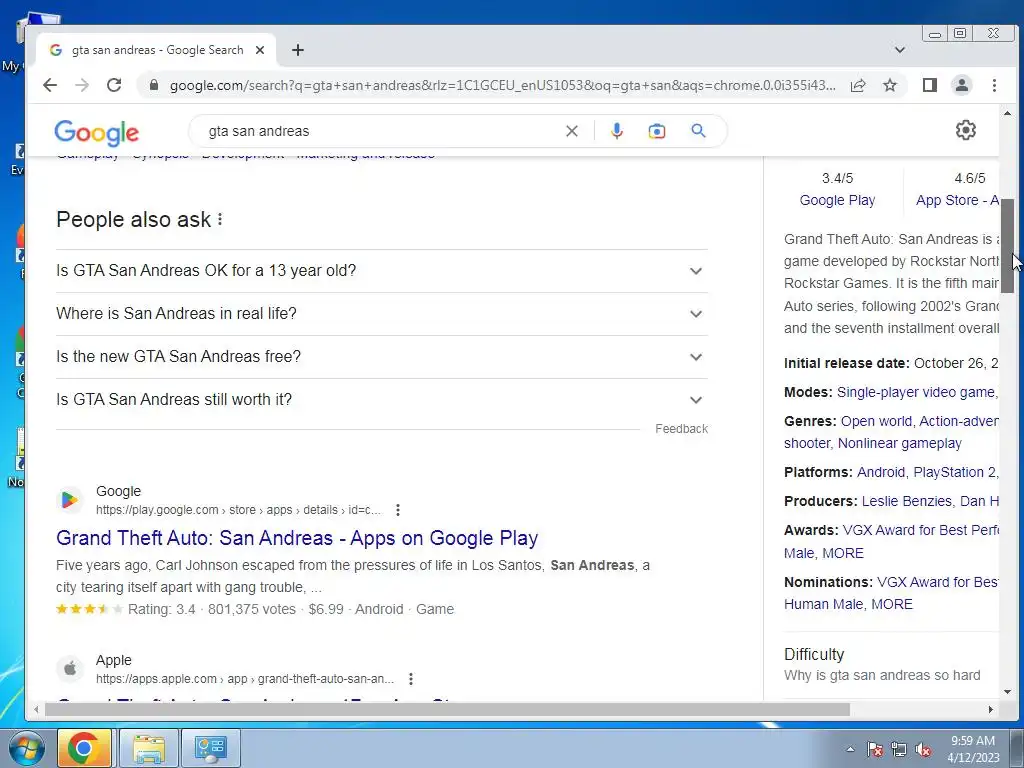This screenshot has width=1024, height=768.
Task: Open more options for the Apple result
Action: coord(411,679)
